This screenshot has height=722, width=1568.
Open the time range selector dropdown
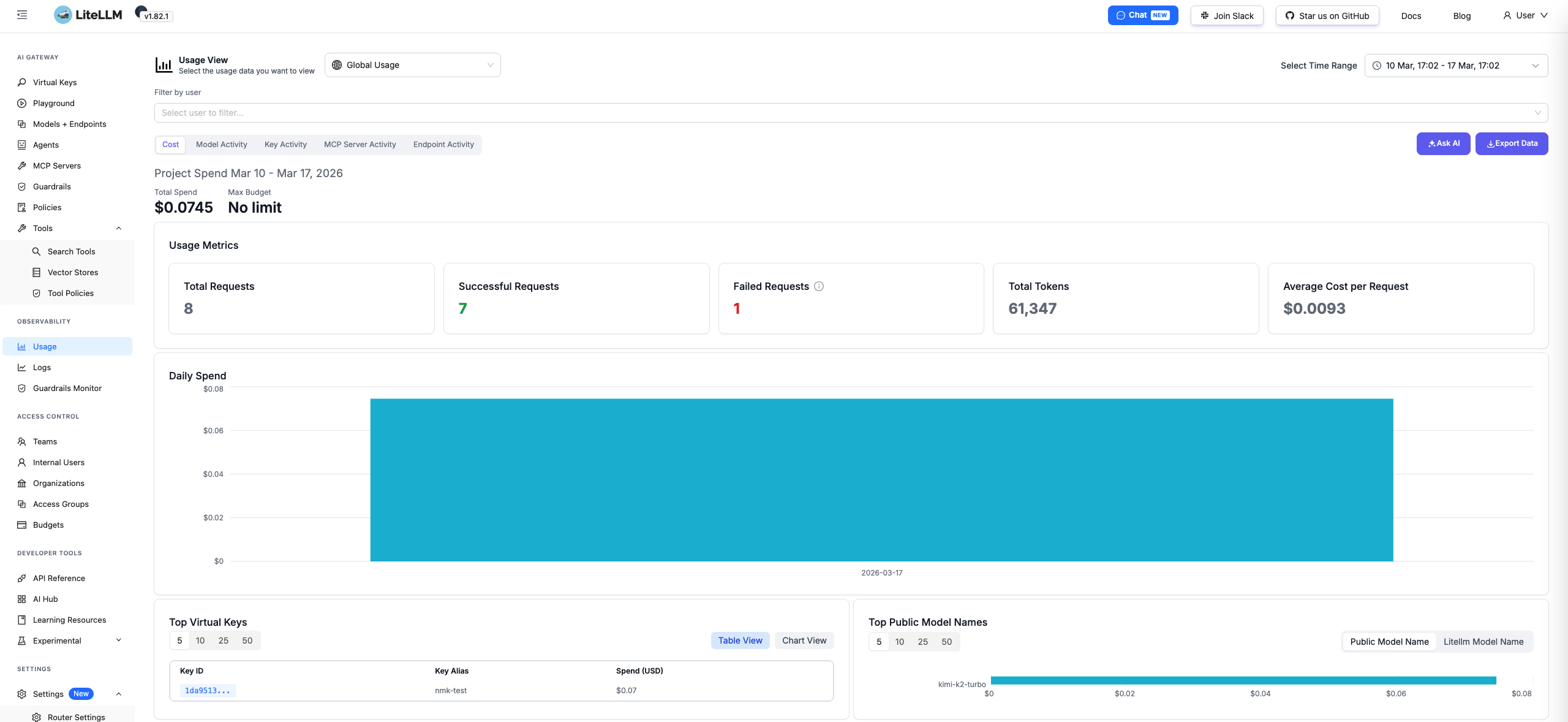point(1455,66)
